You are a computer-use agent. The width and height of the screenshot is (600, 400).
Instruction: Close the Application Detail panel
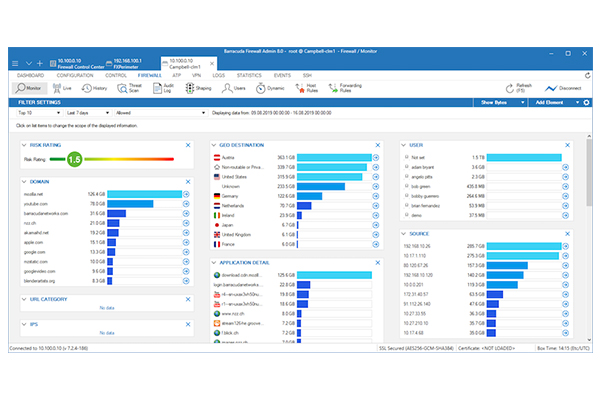point(378,263)
